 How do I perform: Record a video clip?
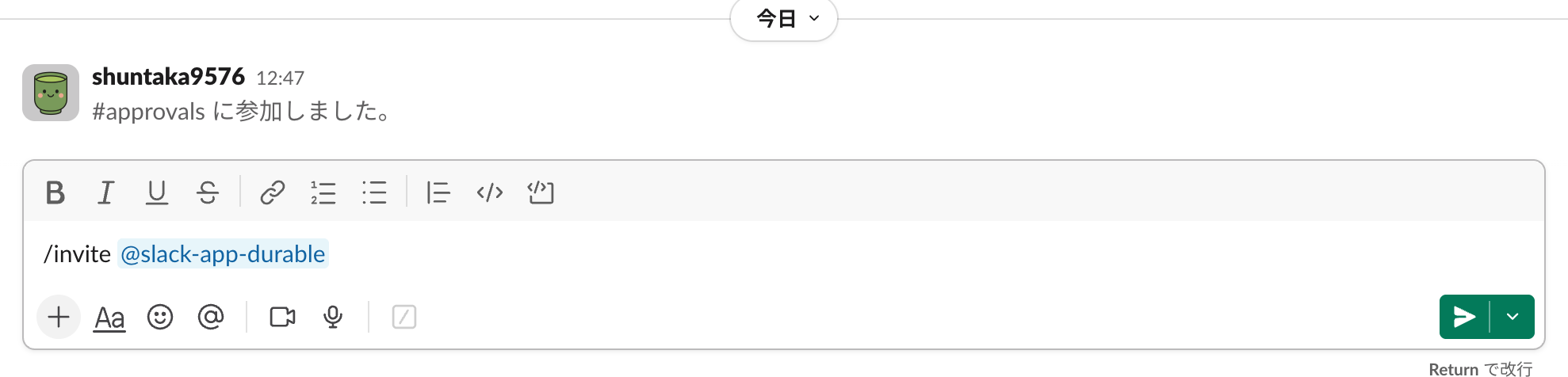282,318
